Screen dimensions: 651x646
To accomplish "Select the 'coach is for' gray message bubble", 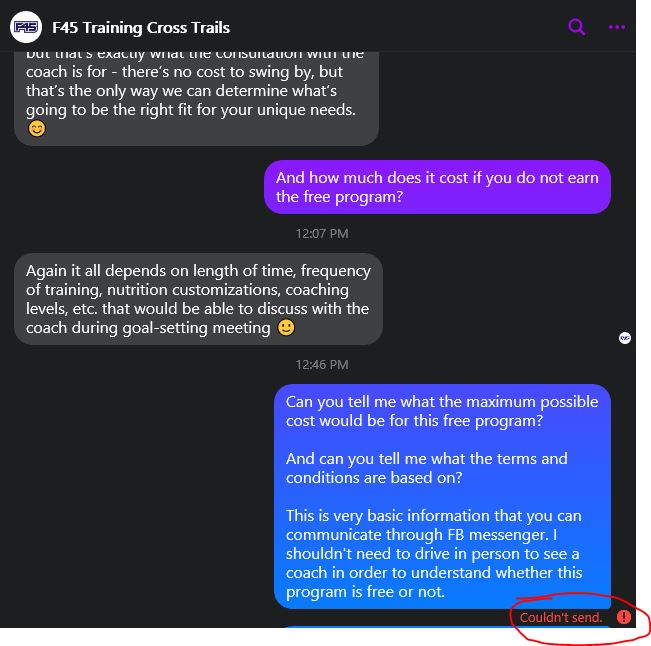I will 196,98.
